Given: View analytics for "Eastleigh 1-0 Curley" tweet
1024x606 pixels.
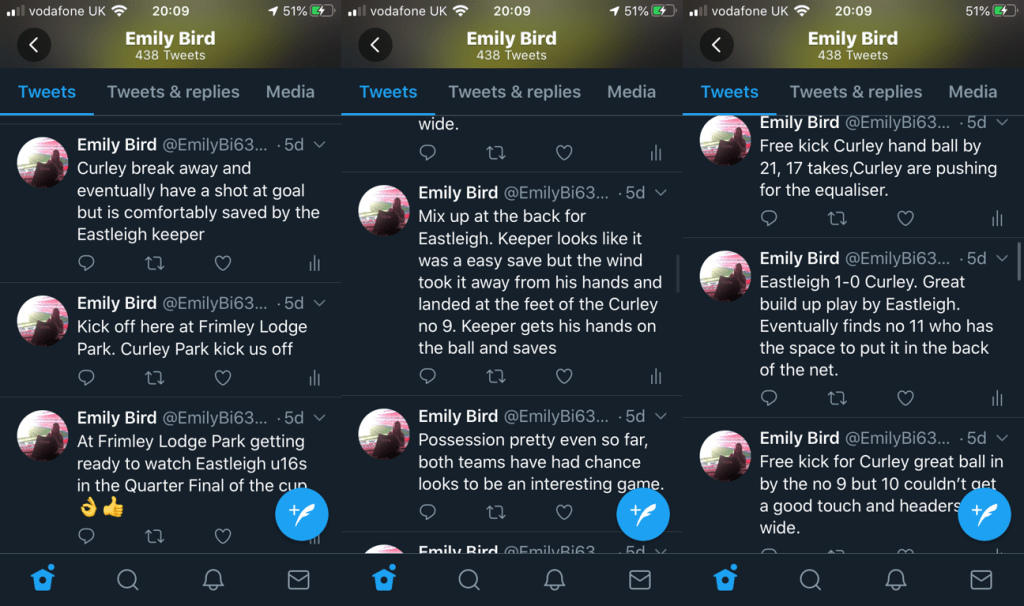Looking at the screenshot, I should click(x=997, y=398).
